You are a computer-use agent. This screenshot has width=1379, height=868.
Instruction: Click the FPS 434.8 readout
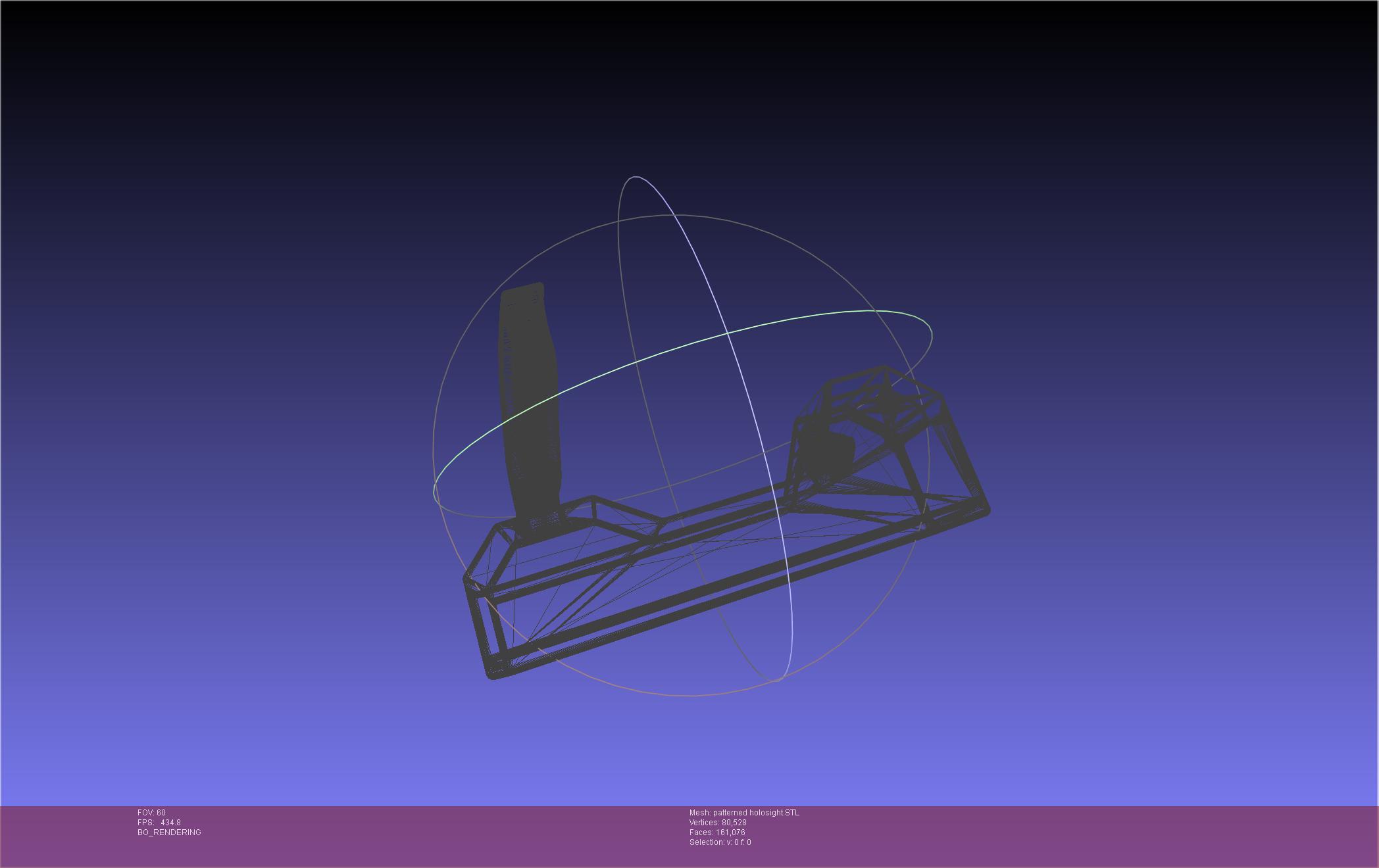point(159,823)
